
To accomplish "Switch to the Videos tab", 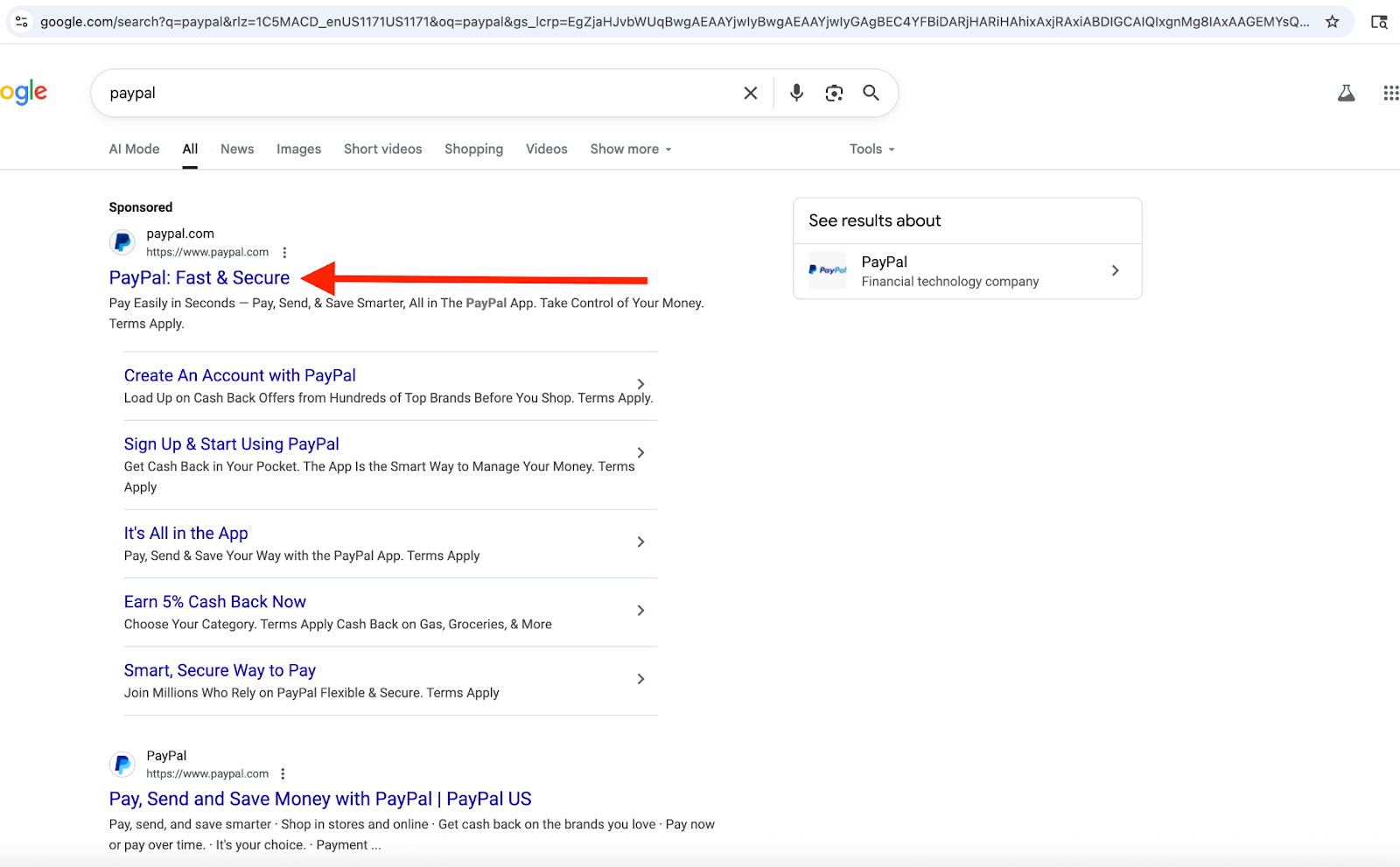I will click(x=547, y=149).
